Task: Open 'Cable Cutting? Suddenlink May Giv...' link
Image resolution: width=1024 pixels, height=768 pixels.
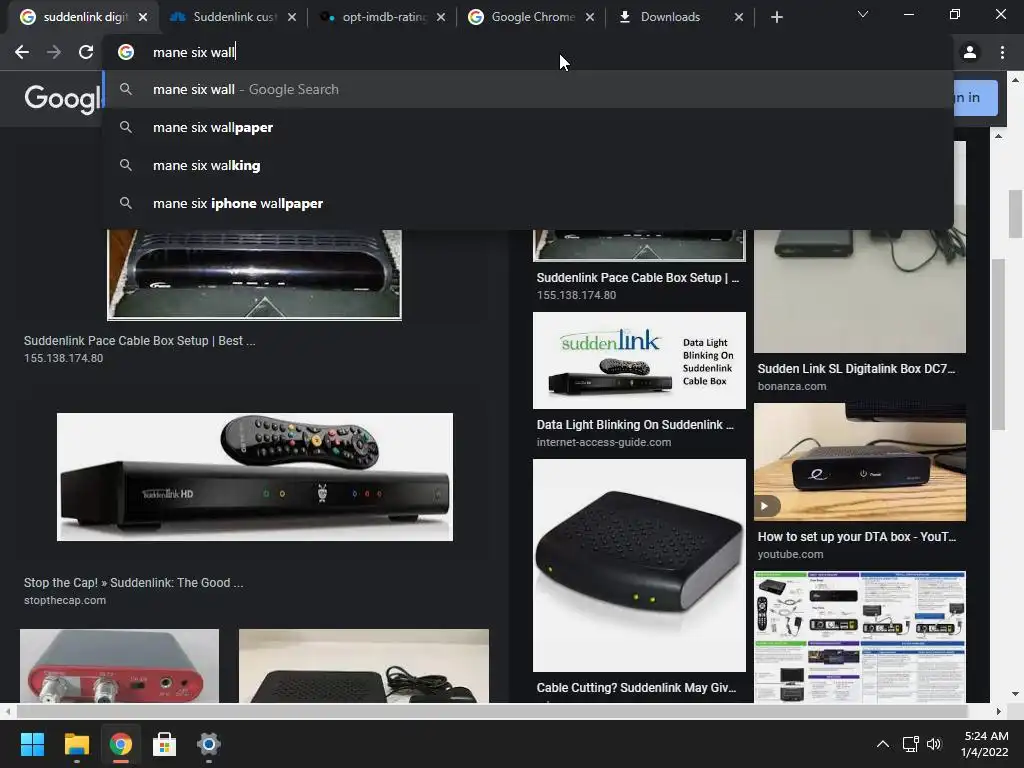Action: click(x=636, y=688)
